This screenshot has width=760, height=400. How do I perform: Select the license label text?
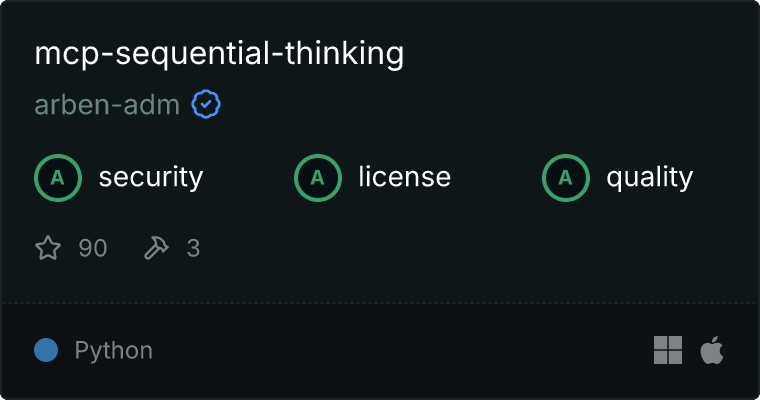click(404, 178)
